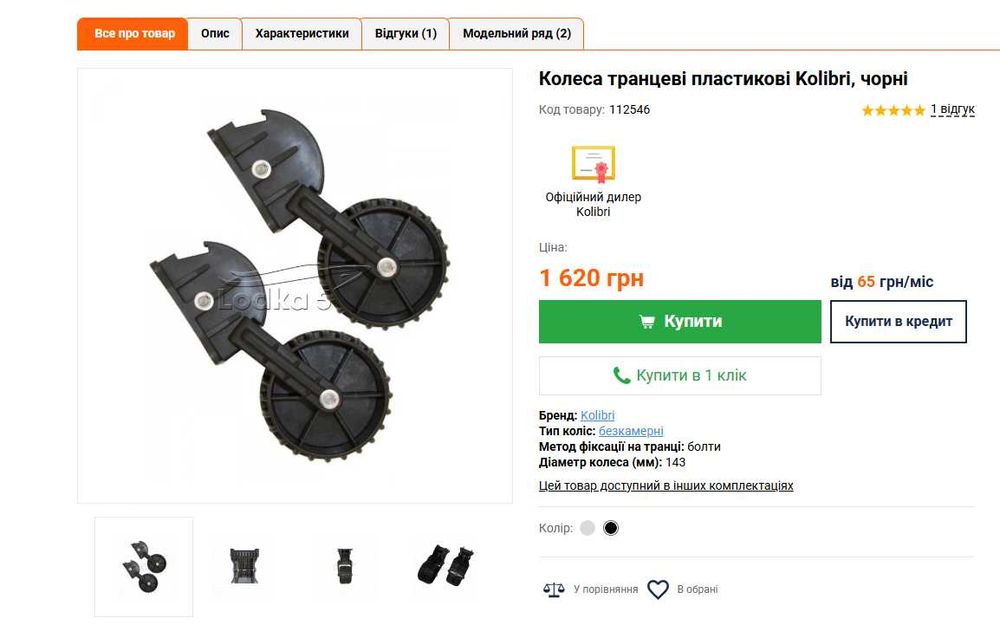Select the grey color swatch

pos(587,528)
